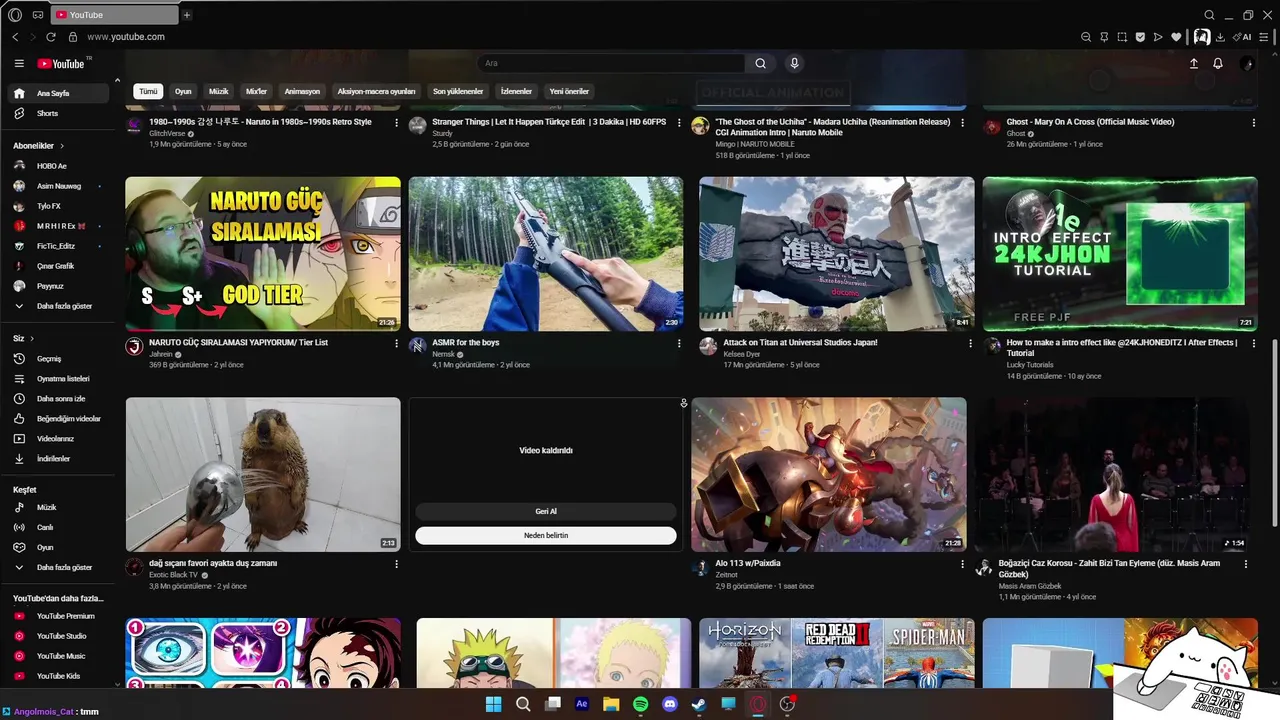1280x720 pixels.
Task: Click the Windows Start button
Action: pos(493,704)
